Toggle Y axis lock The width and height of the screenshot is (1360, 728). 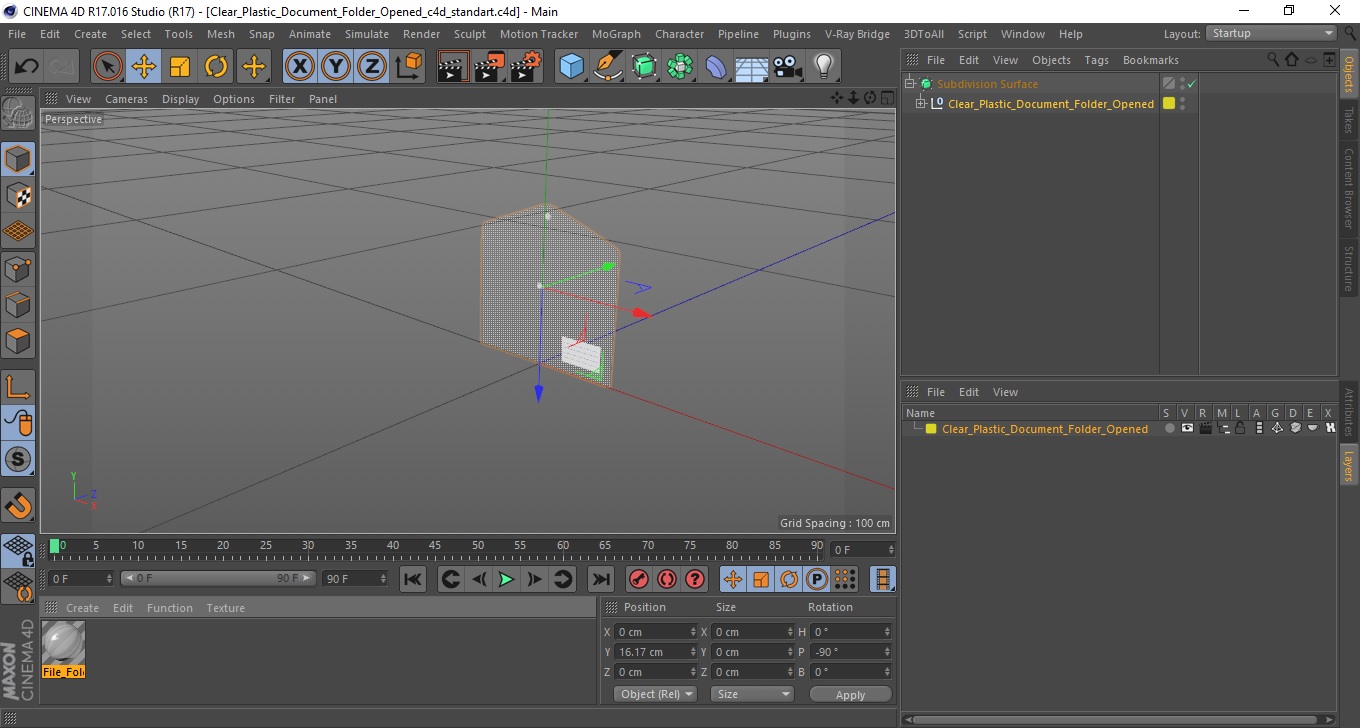(336, 67)
